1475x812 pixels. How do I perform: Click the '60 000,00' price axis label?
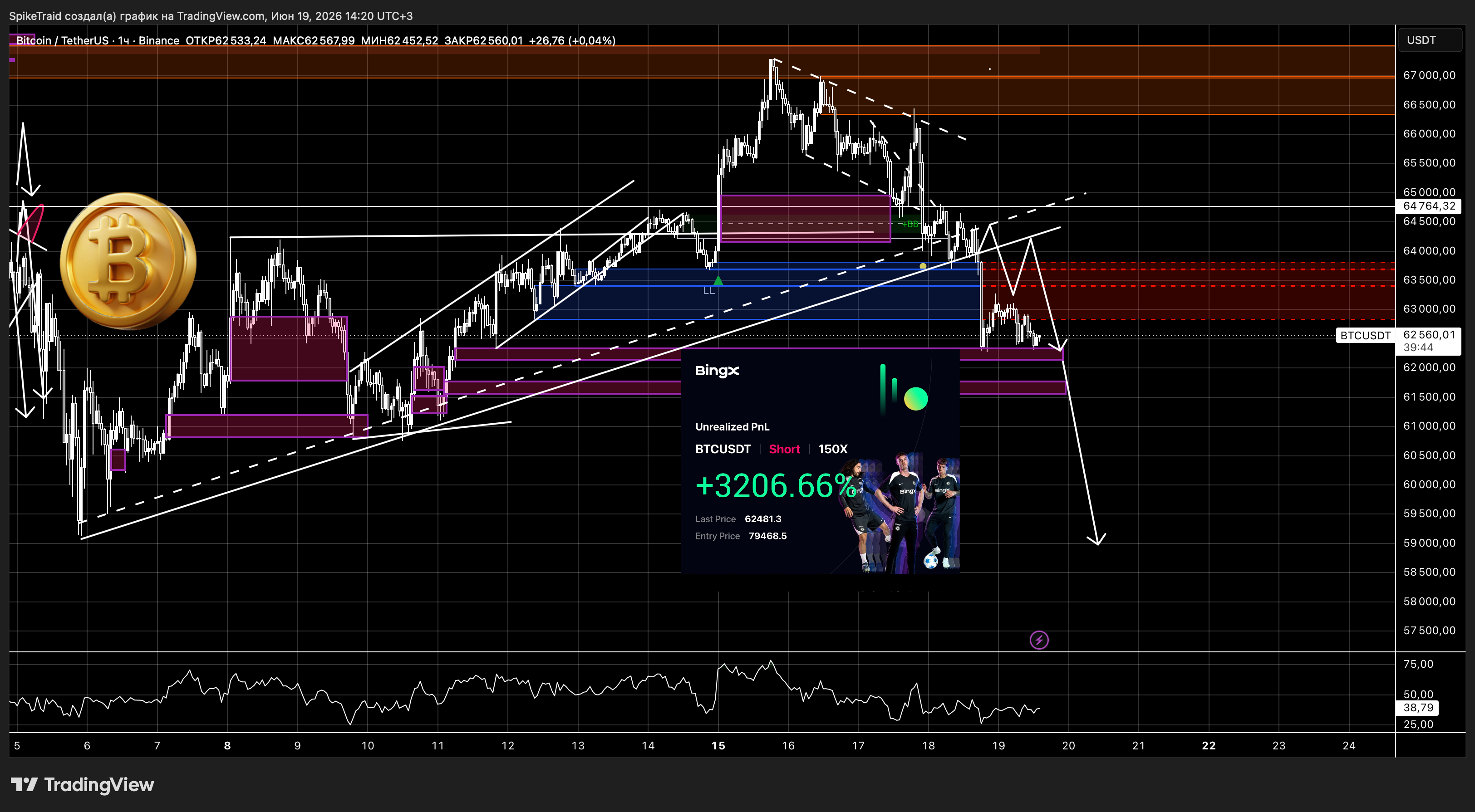click(1429, 484)
